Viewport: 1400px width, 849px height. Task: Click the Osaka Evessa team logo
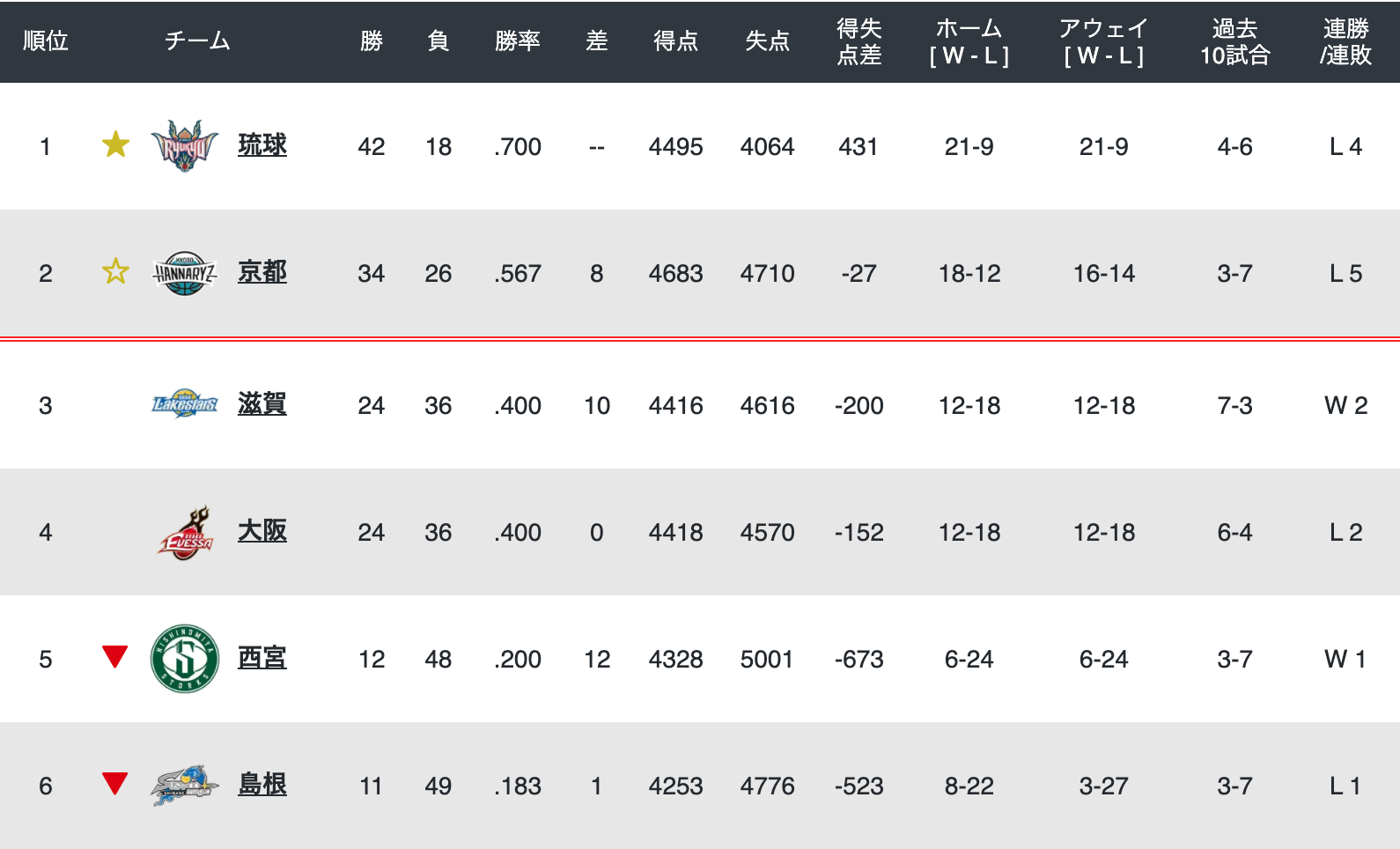(x=185, y=533)
